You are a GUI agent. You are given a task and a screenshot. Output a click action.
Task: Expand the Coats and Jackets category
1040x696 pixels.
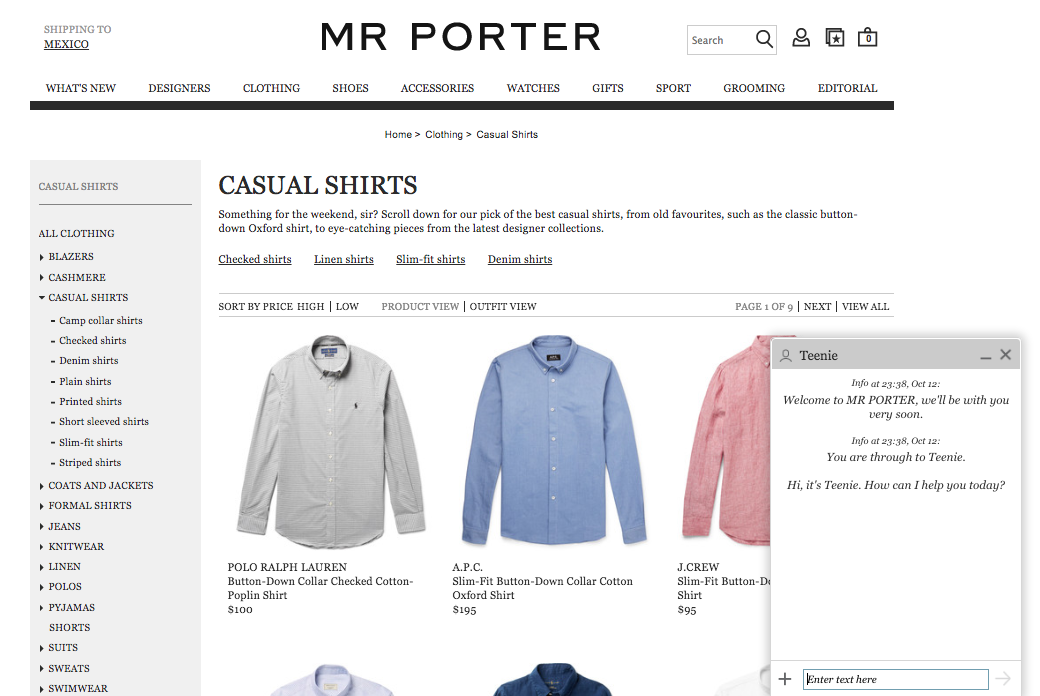pyautogui.click(x=42, y=486)
